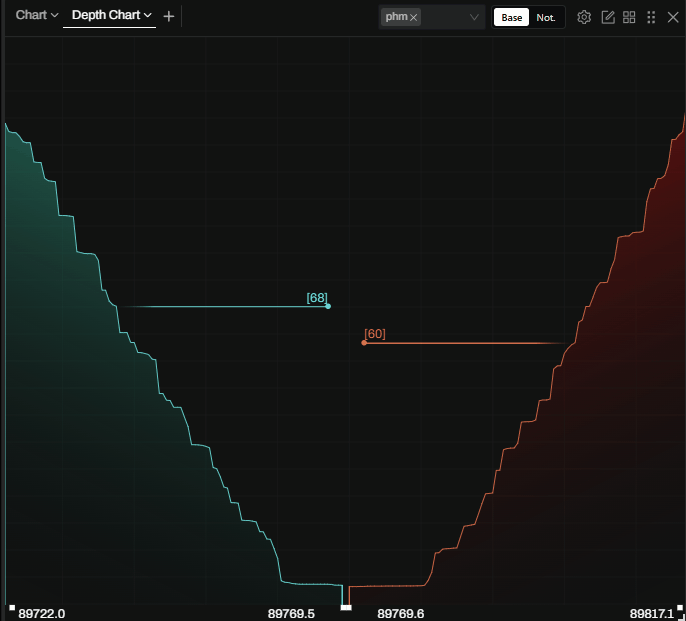Click the right range handle near 89817.1

coord(680,607)
